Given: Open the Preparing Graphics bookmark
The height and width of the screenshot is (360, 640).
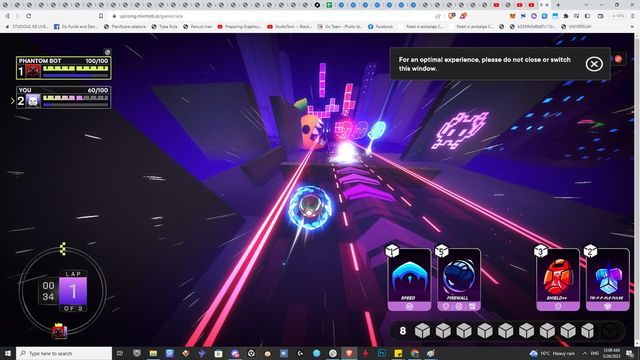Looking at the screenshot, I should point(240,27).
